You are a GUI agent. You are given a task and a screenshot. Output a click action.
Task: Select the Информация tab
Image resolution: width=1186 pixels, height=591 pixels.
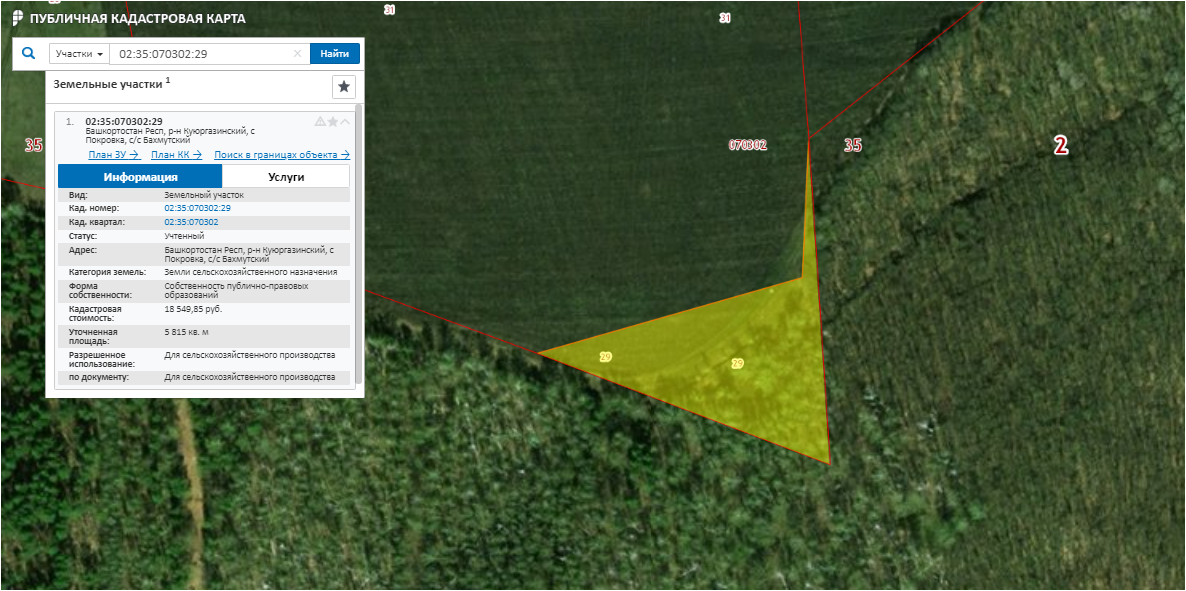[x=140, y=176]
